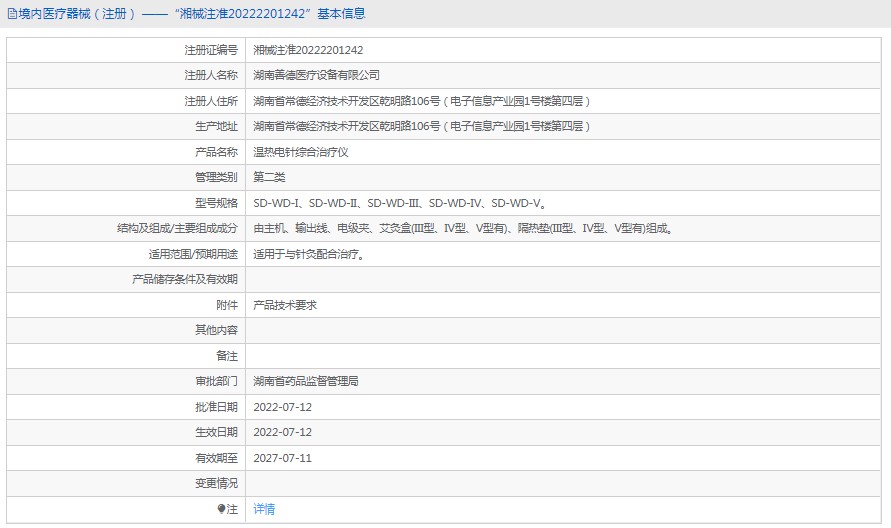Select registrant name 湖南善德医疗设备有限公司
891x528 pixels.
tap(317, 75)
